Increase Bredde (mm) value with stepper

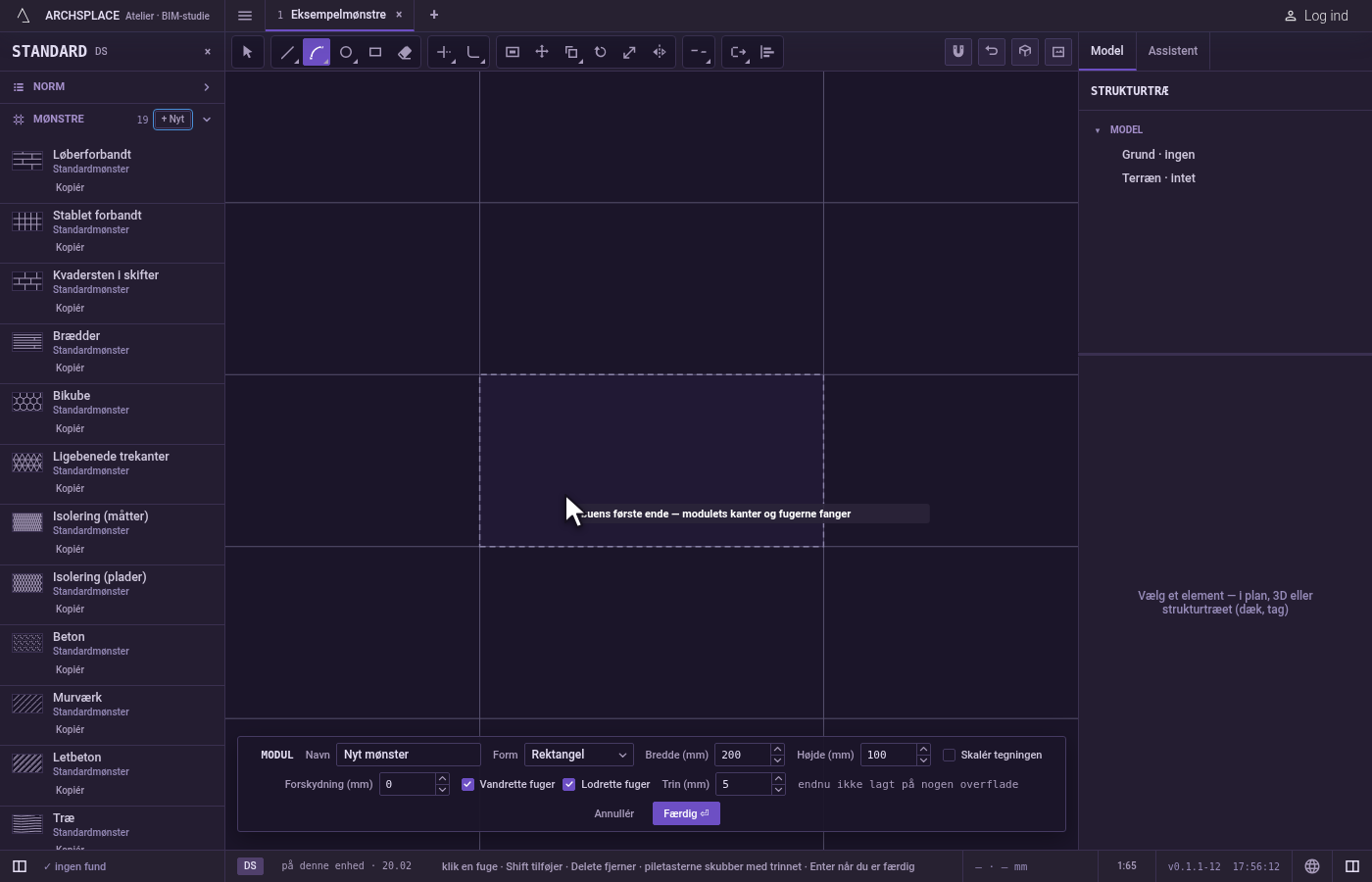coord(777,750)
